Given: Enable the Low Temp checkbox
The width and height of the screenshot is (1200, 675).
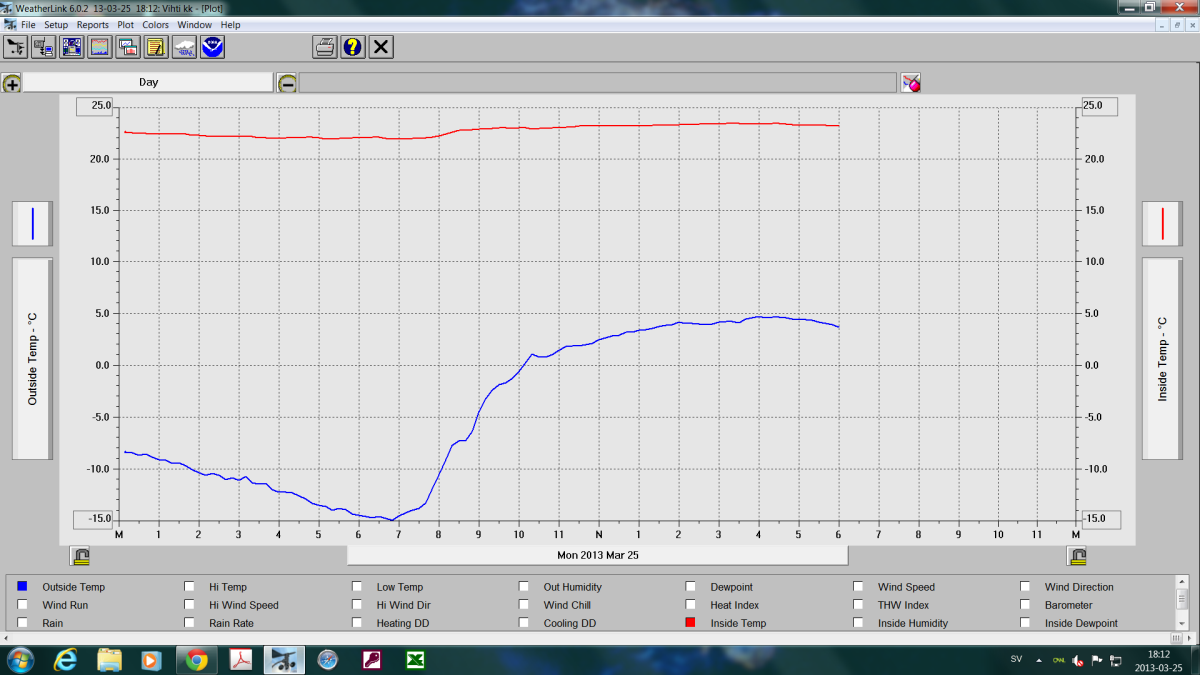Looking at the screenshot, I should pos(357,587).
